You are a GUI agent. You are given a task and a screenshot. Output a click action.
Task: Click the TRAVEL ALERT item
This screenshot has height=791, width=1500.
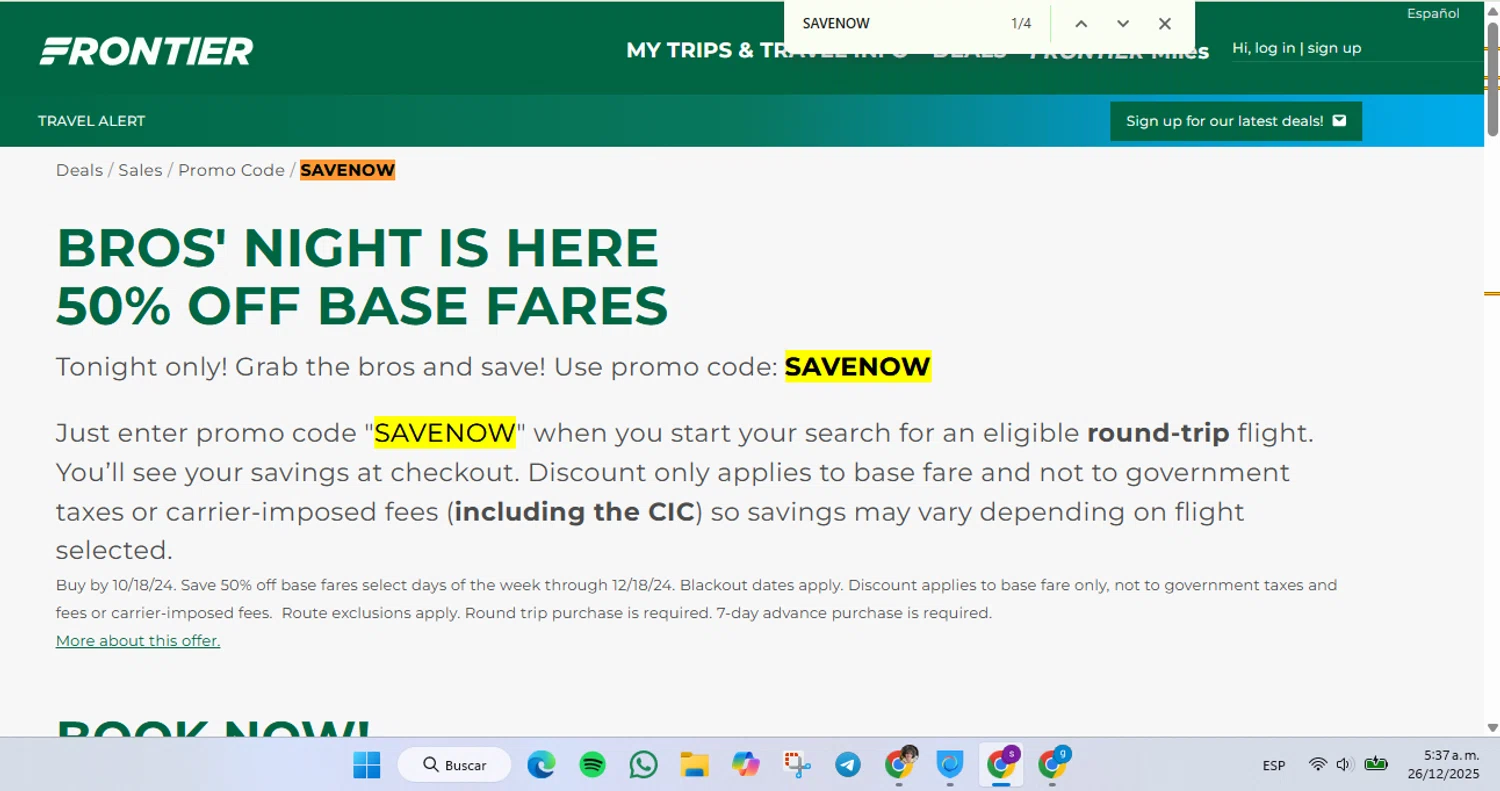(x=92, y=121)
